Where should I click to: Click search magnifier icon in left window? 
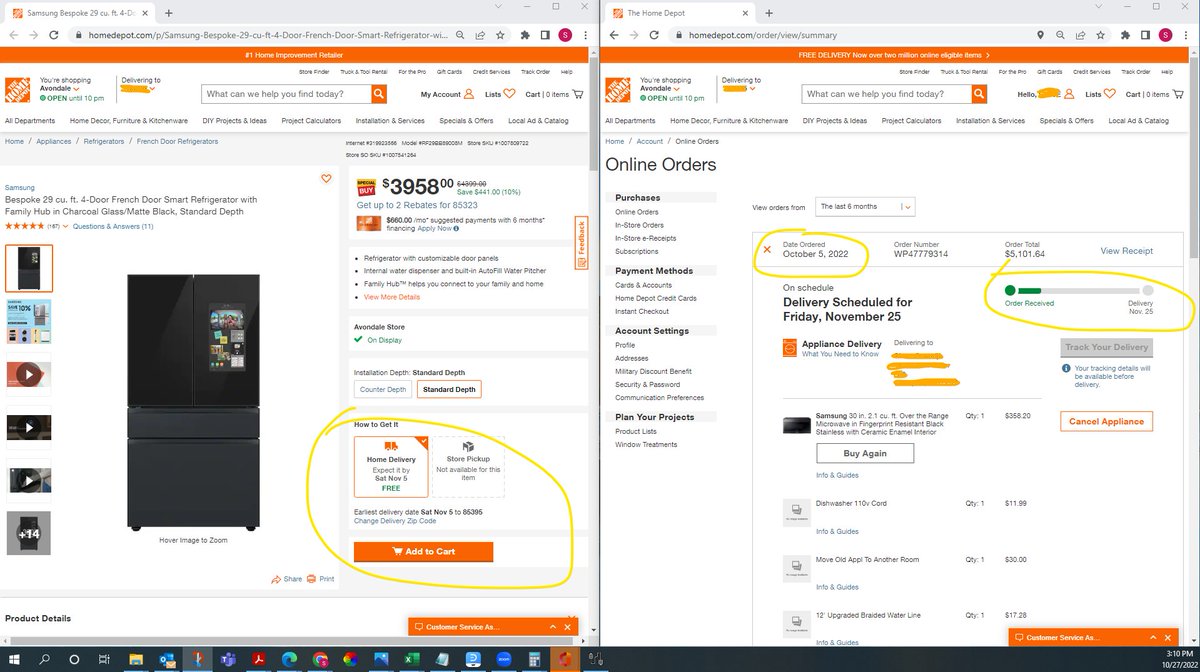click(379, 94)
